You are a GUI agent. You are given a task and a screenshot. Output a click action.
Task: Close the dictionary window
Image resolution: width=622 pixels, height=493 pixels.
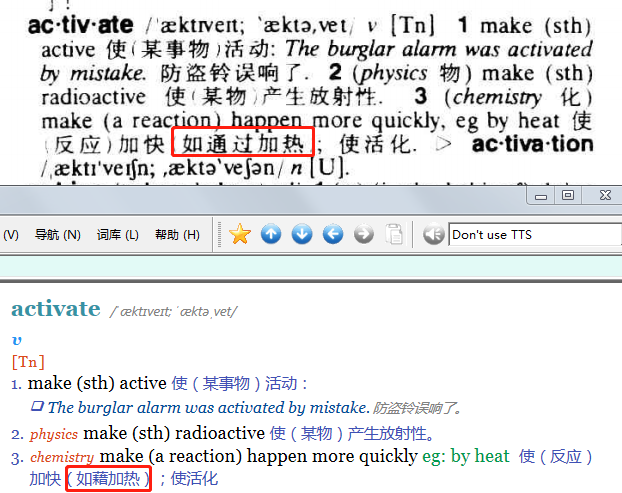[605, 195]
